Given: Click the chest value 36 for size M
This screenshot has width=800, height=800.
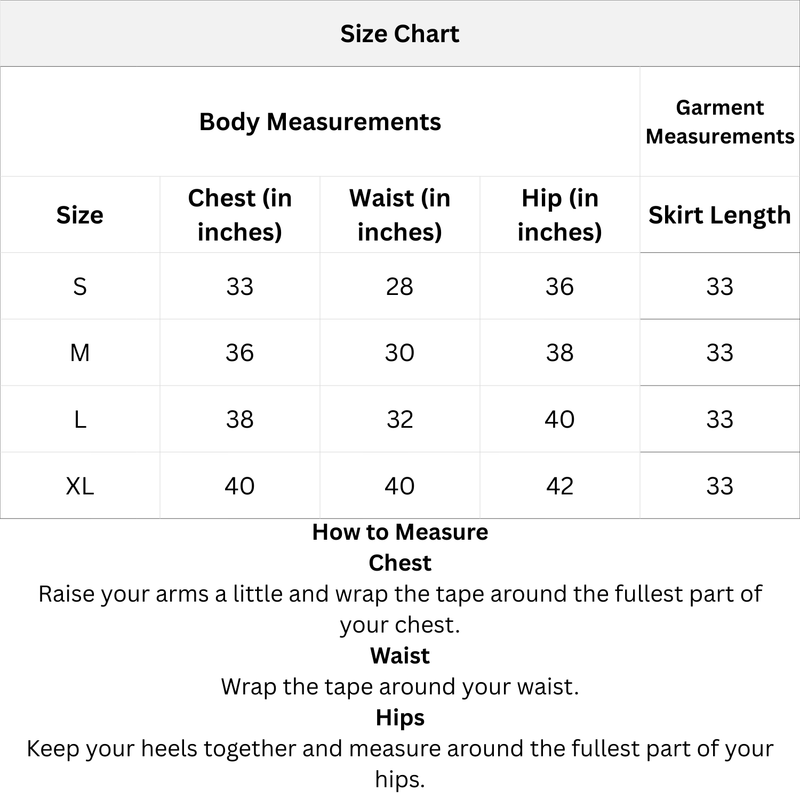Looking at the screenshot, I should pyautogui.click(x=240, y=353).
